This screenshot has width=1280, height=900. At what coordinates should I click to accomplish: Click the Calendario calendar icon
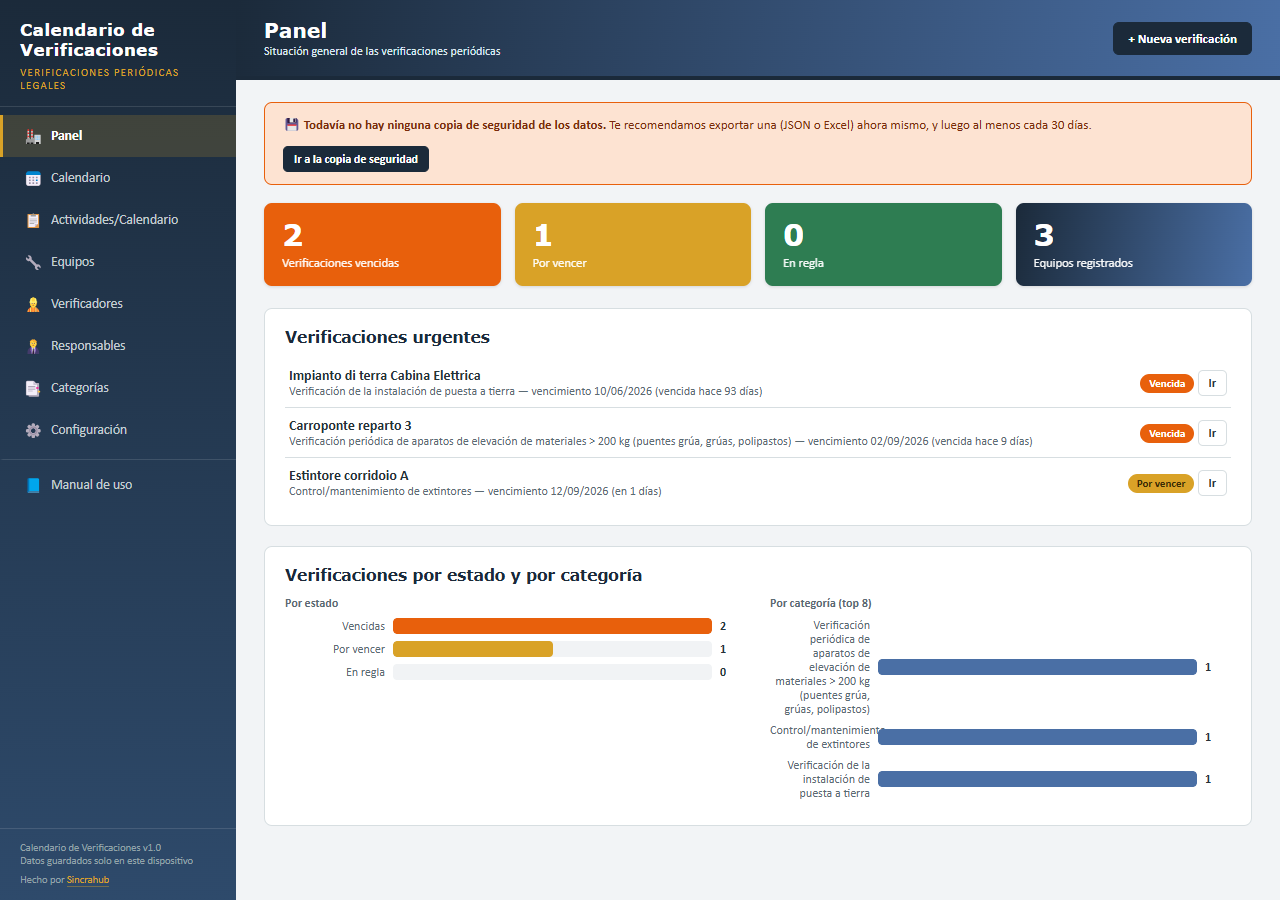point(33,178)
